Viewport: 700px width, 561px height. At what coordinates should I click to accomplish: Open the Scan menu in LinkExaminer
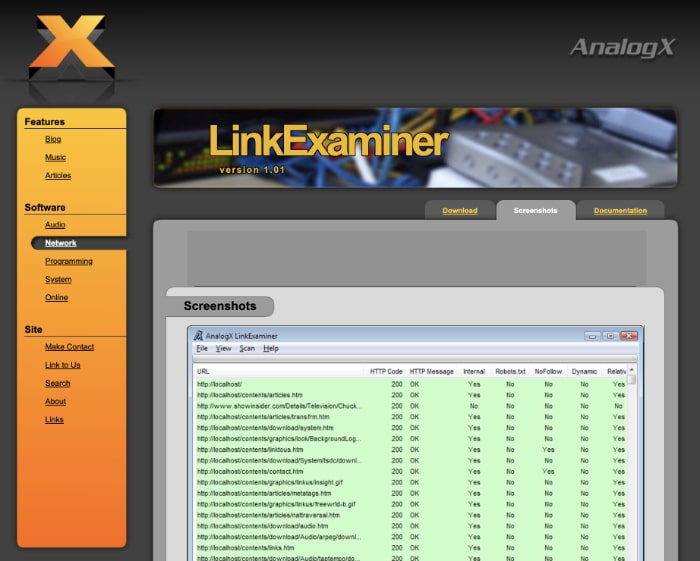pos(246,349)
